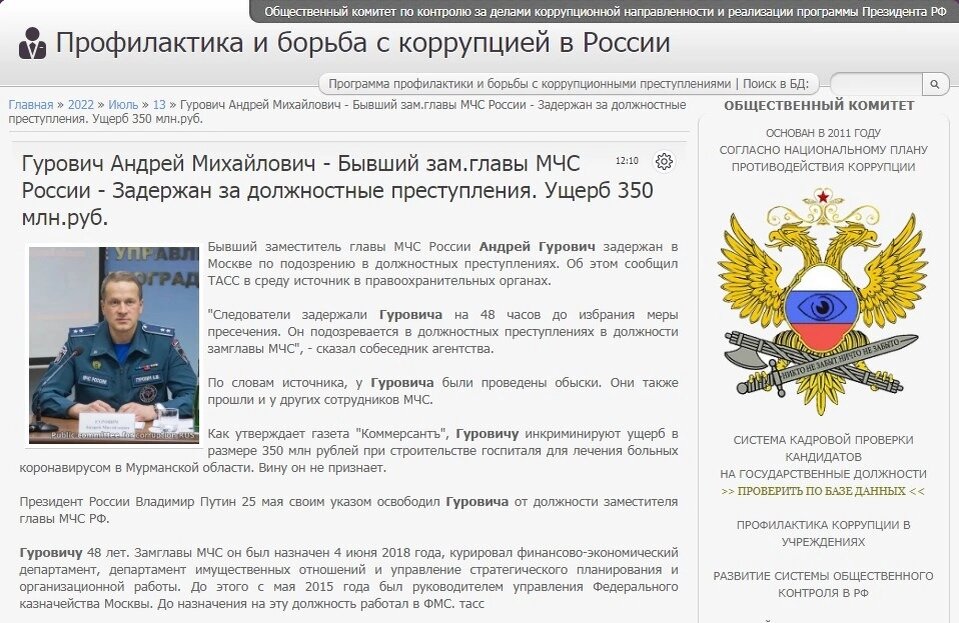Image resolution: width=959 pixels, height=623 pixels.
Task: Click the double-headed eagle emblem
Action: [x=823, y=301]
